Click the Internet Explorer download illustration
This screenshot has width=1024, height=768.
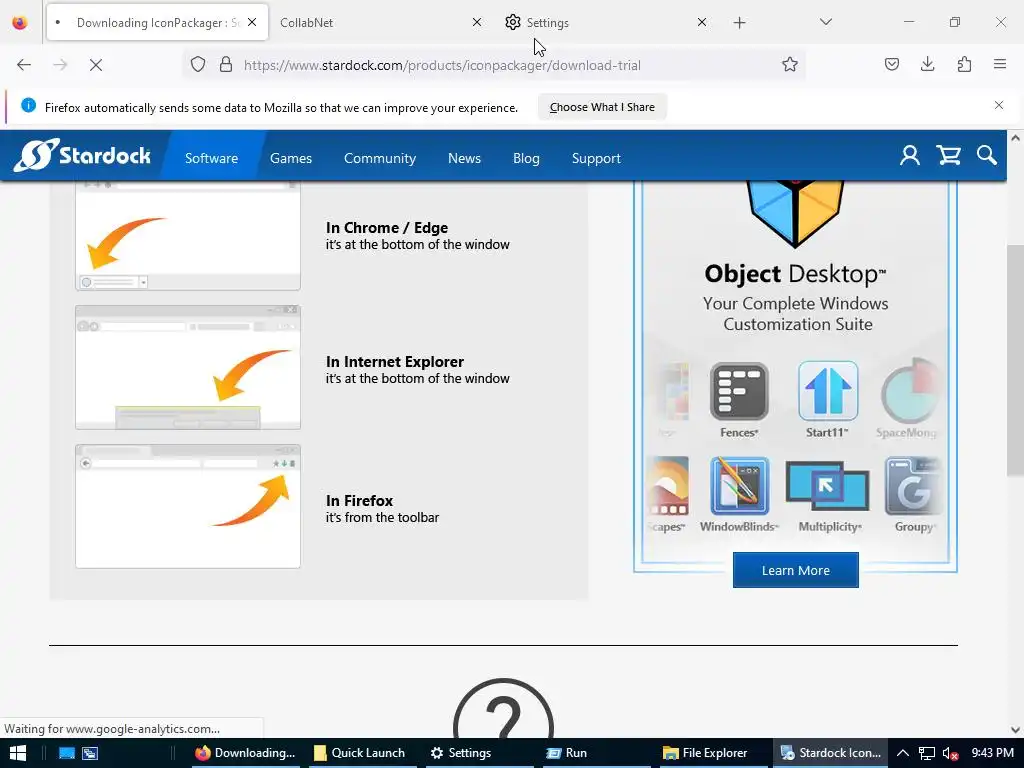188,367
